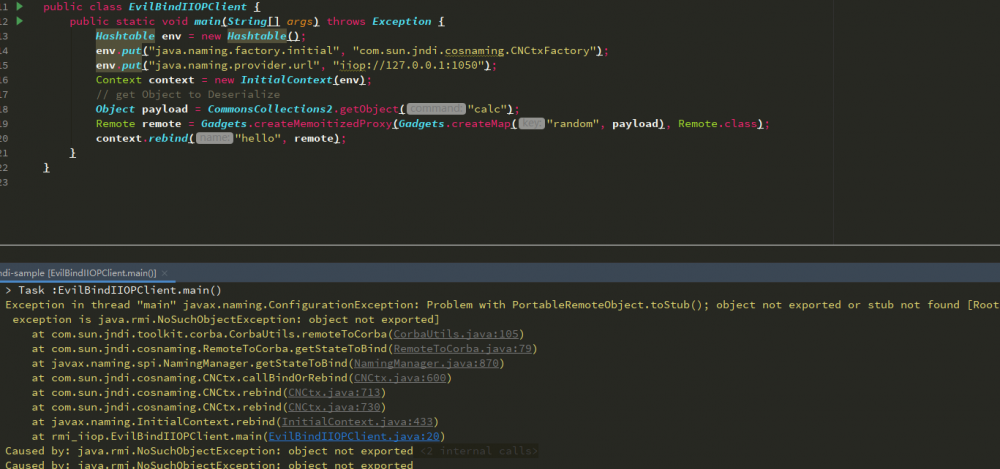Open InitialContext.java:433 stack trace link

357,422
